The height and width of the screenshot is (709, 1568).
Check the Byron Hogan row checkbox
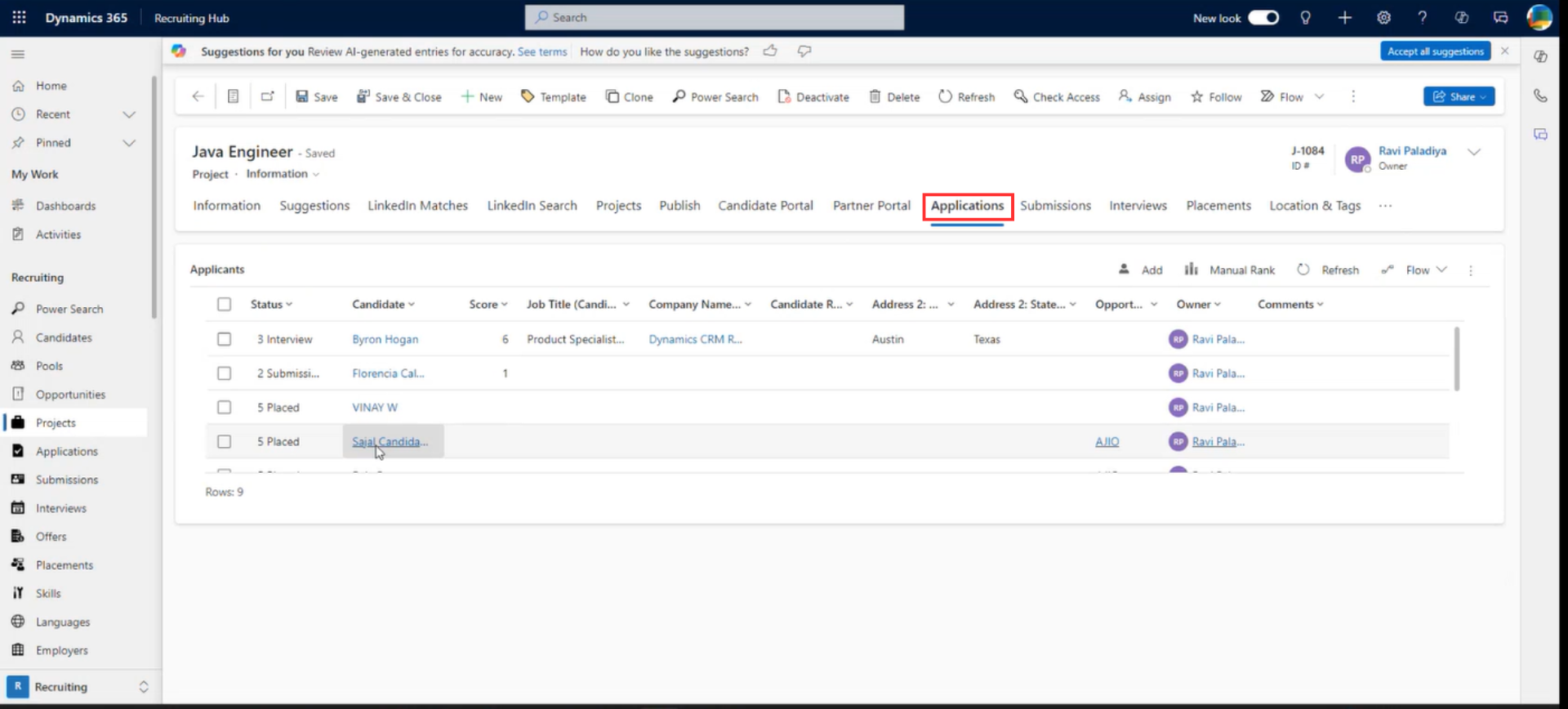(x=224, y=339)
